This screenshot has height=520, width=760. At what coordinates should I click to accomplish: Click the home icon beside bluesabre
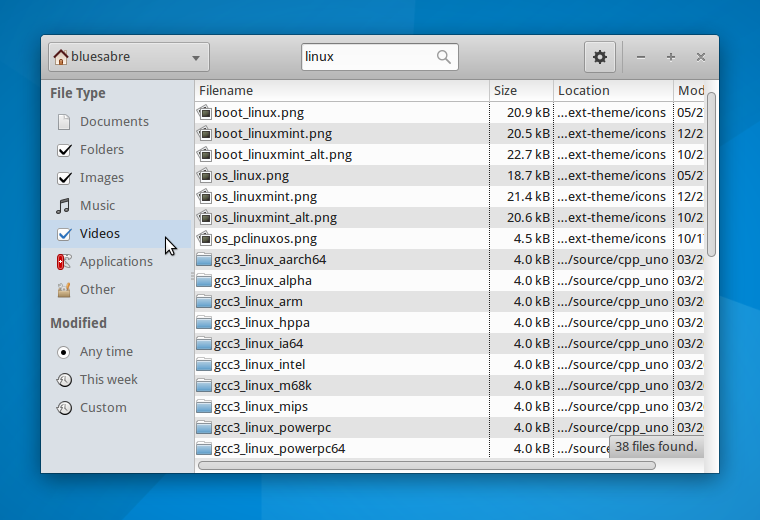click(61, 57)
